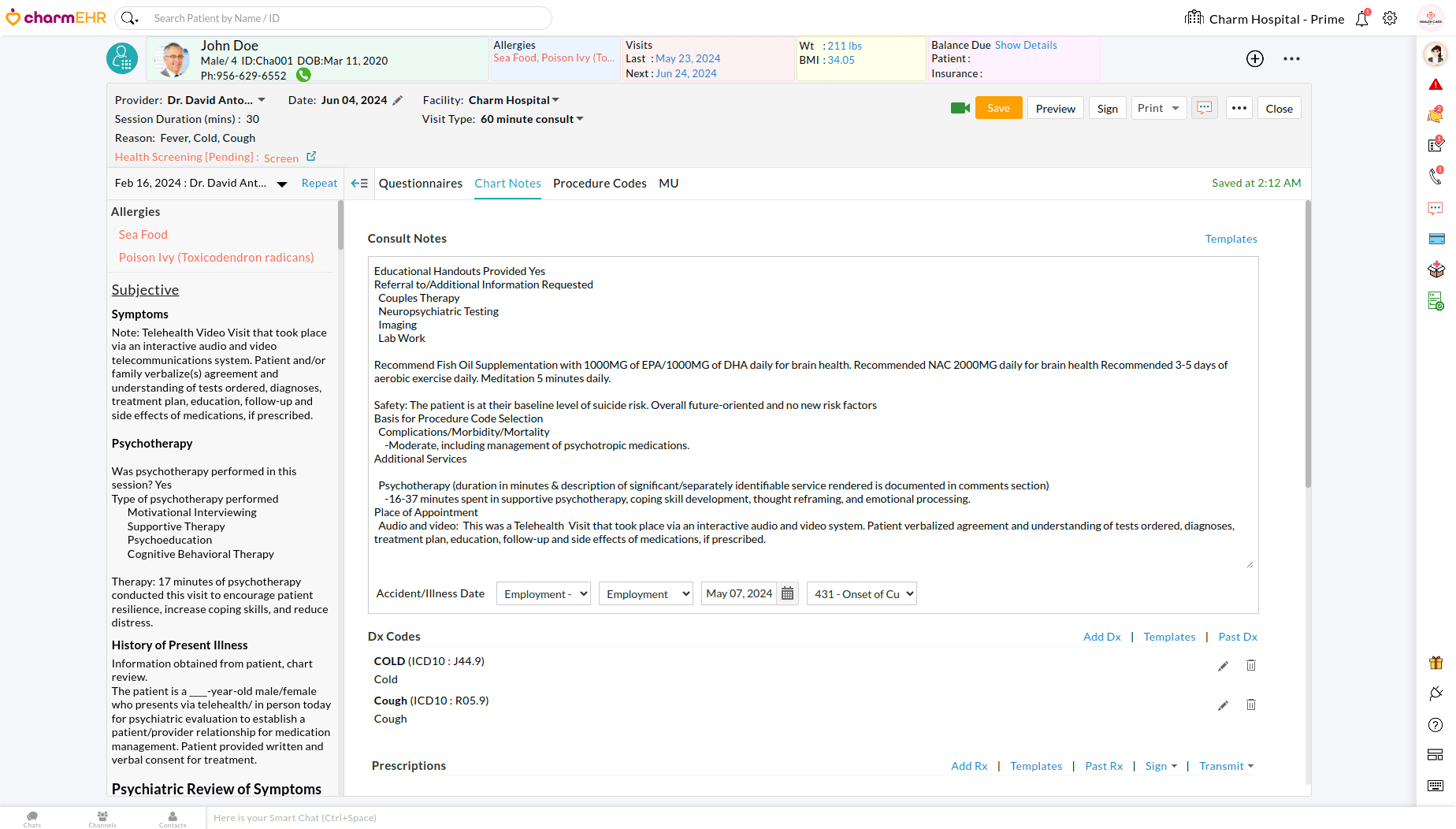
Task: Collapse the left panel with arrow icon
Action: pyautogui.click(x=359, y=184)
